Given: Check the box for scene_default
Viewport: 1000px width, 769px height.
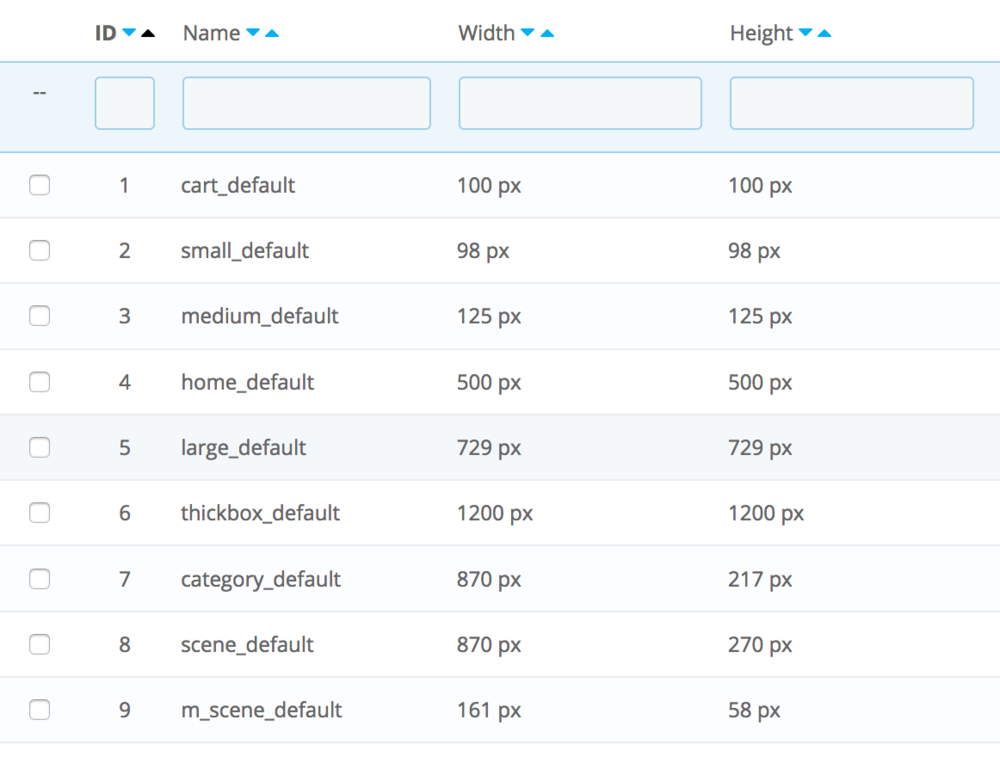Looking at the screenshot, I should pyautogui.click(x=39, y=644).
